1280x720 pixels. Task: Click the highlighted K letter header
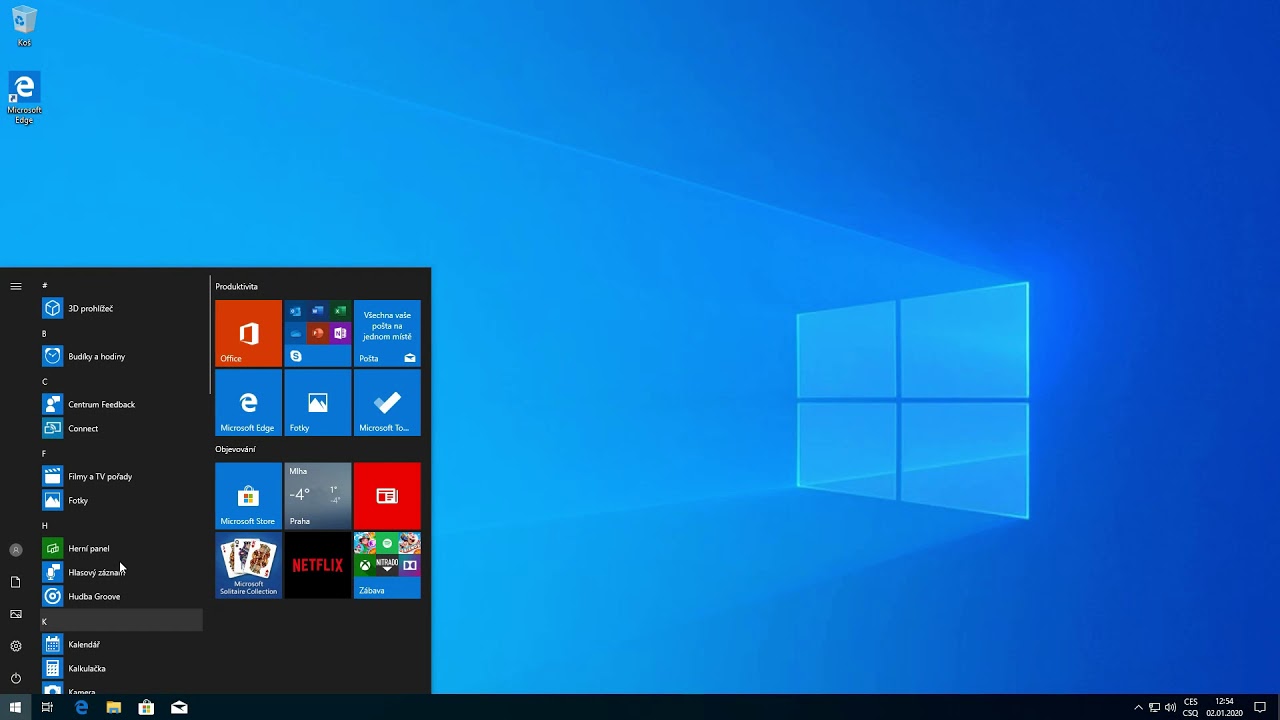121,621
